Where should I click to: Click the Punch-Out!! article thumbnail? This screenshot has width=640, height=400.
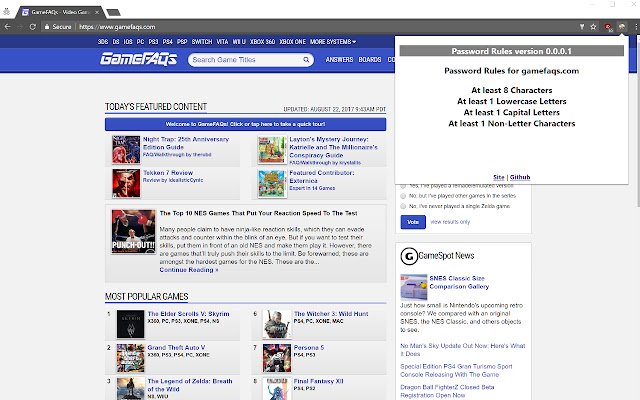coord(133,231)
